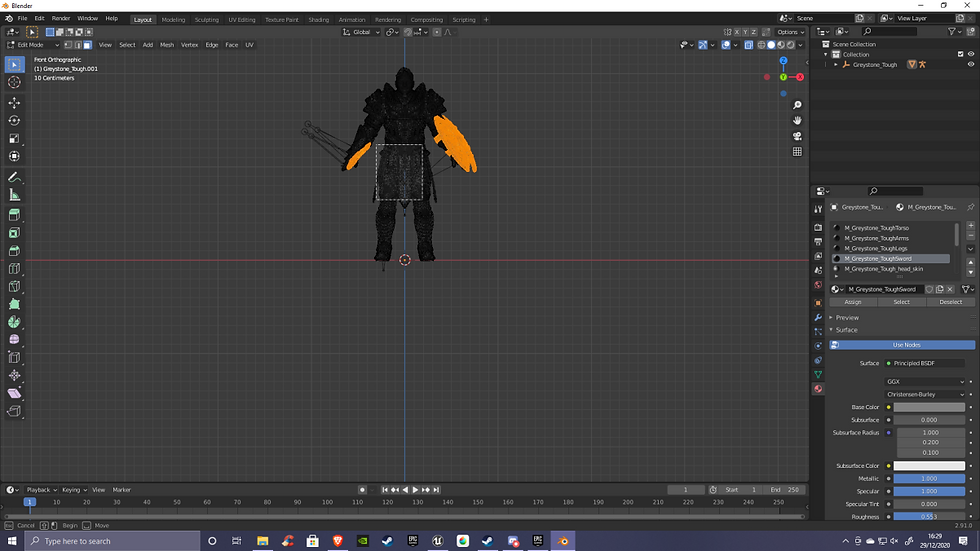
Task: Select the Cursor tool in left toolbar
Action: 14,82
